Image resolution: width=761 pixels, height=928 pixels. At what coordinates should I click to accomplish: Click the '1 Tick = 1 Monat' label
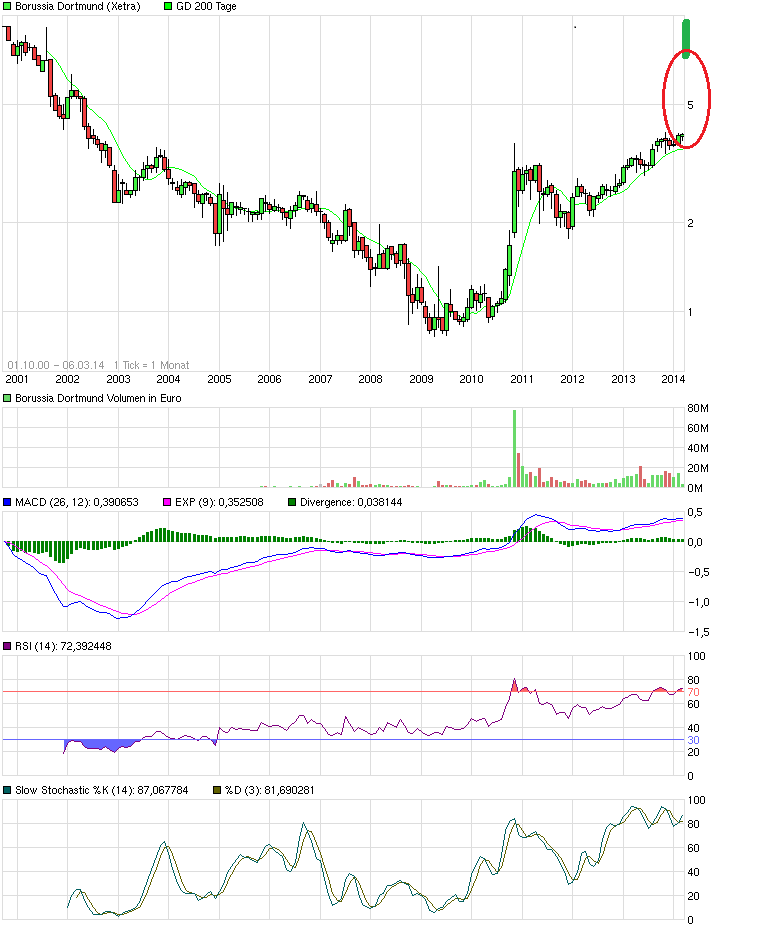point(151,365)
